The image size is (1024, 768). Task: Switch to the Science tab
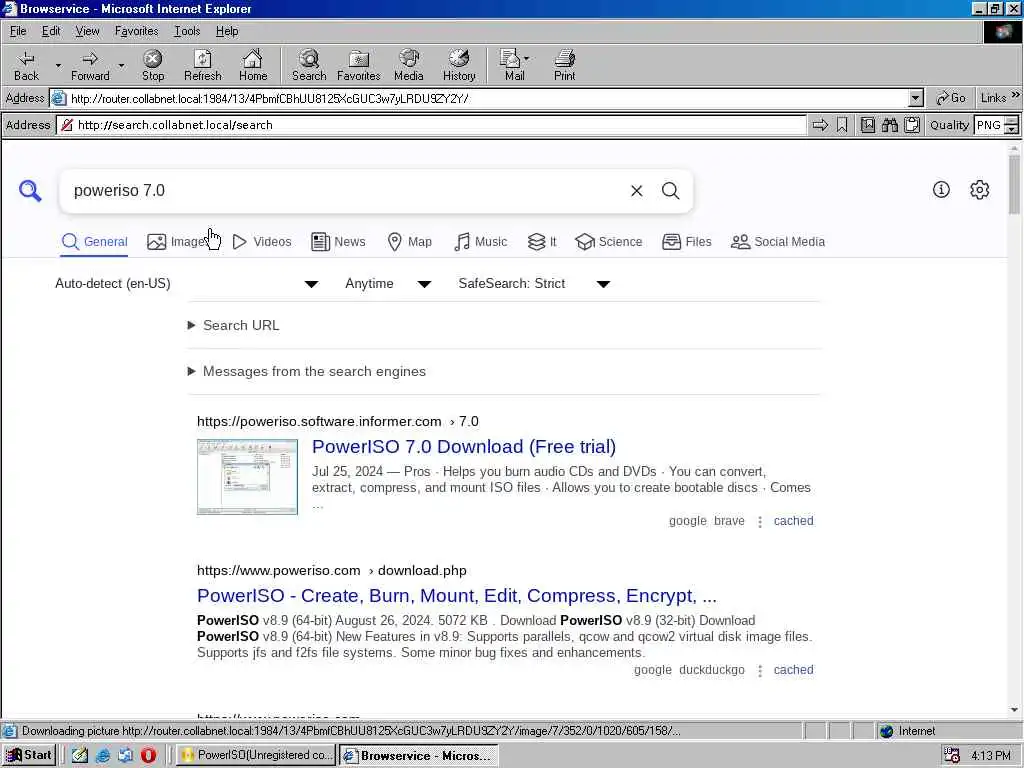pyautogui.click(x=609, y=242)
